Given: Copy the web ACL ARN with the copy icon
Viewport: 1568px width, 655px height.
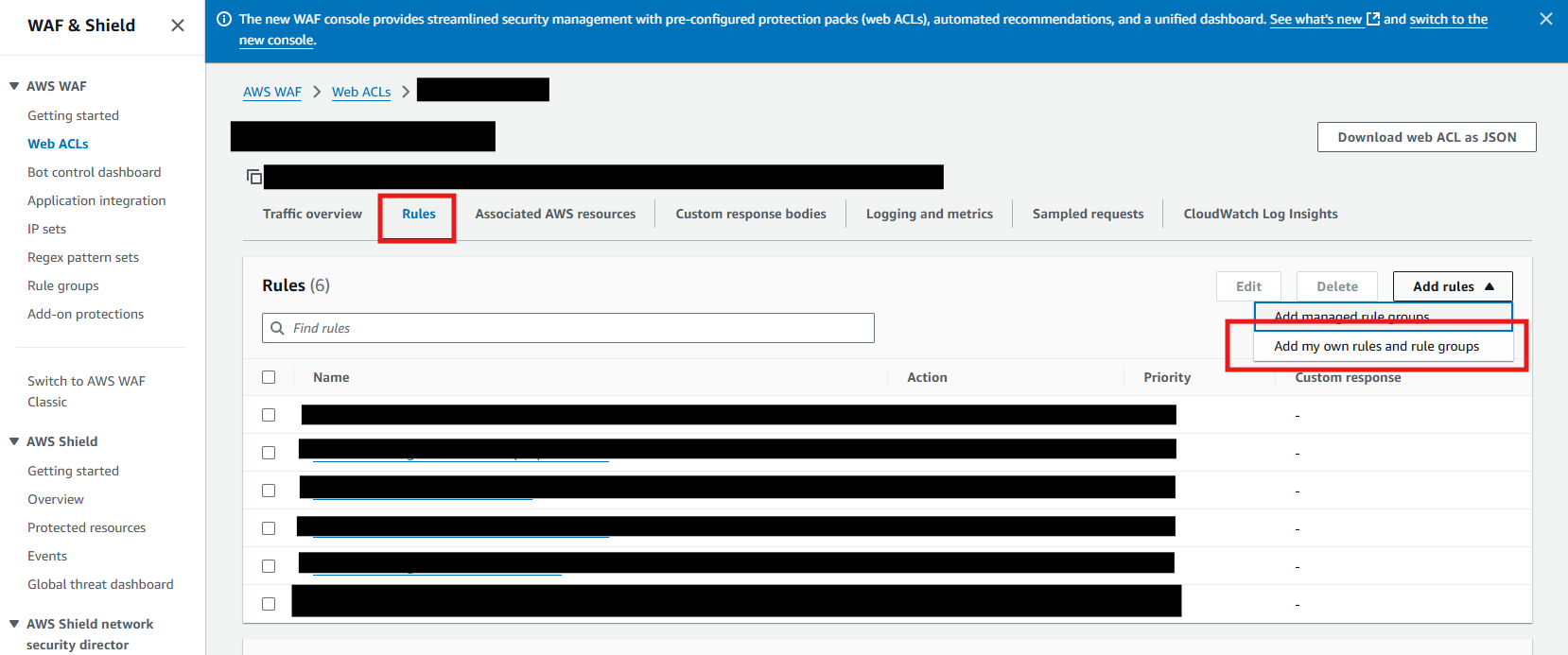Looking at the screenshot, I should click(253, 177).
